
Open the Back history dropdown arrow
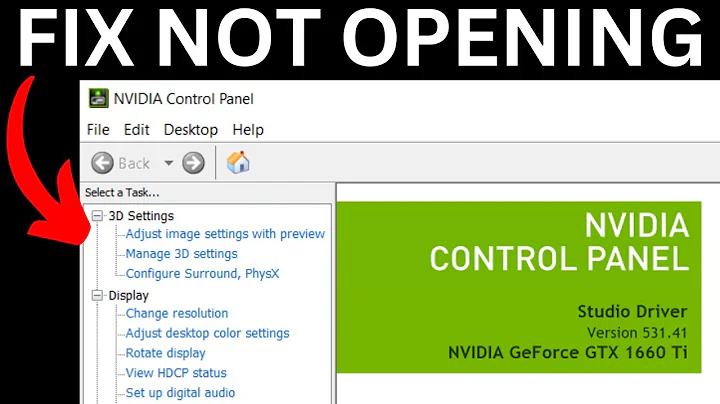tap(169, 163)
